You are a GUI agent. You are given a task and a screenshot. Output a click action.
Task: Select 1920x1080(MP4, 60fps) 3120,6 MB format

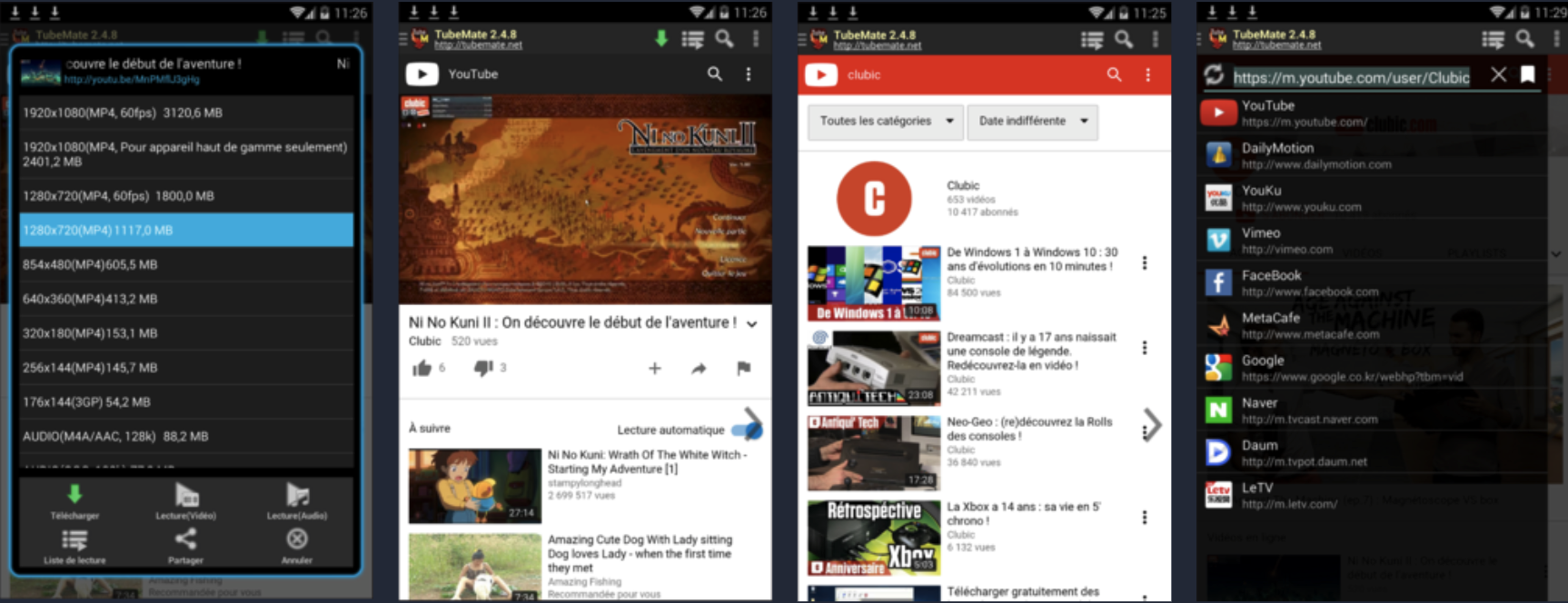[x=186, y=113]
